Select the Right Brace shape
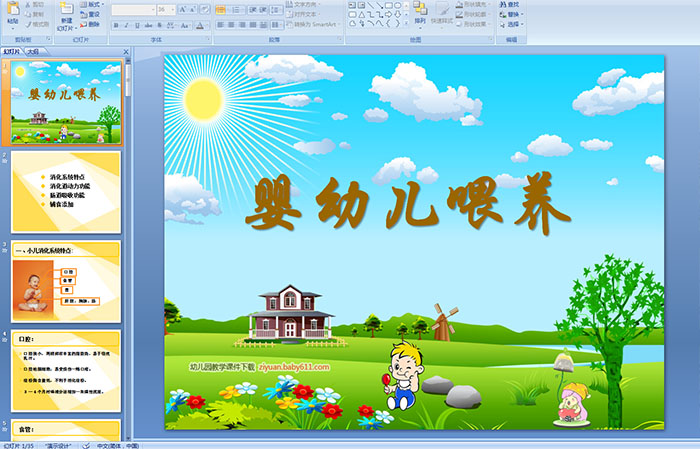 point(398,23)
